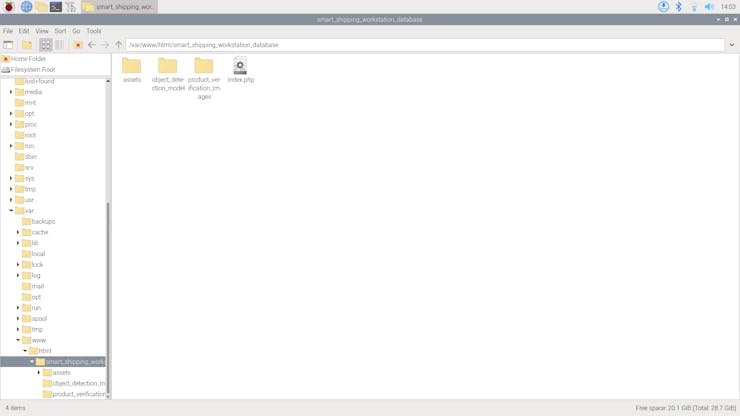Launch the terminal from taskbar

56,7
